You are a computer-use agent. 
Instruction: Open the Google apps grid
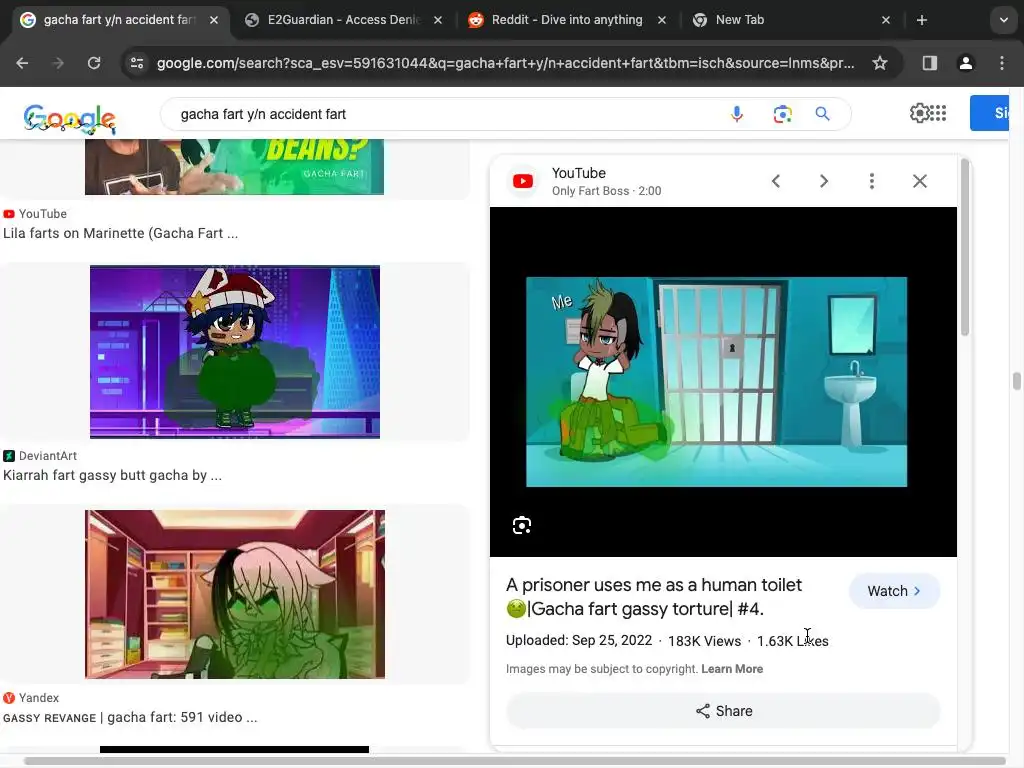[x=938, y=113]
